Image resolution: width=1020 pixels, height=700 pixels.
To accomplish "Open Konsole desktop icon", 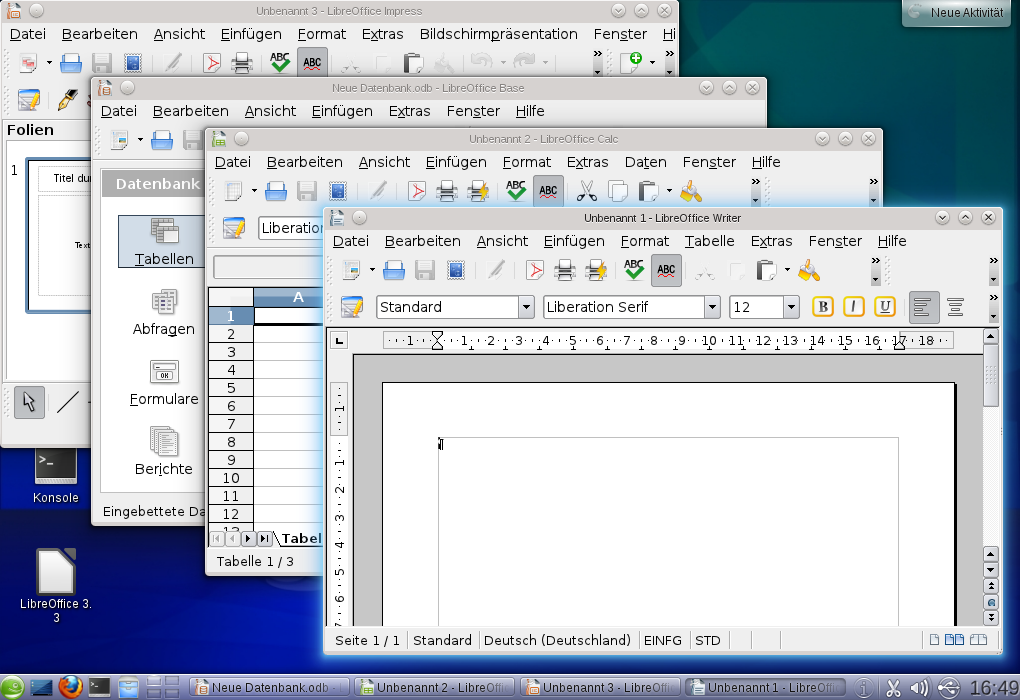I will [x=56, y=476].
